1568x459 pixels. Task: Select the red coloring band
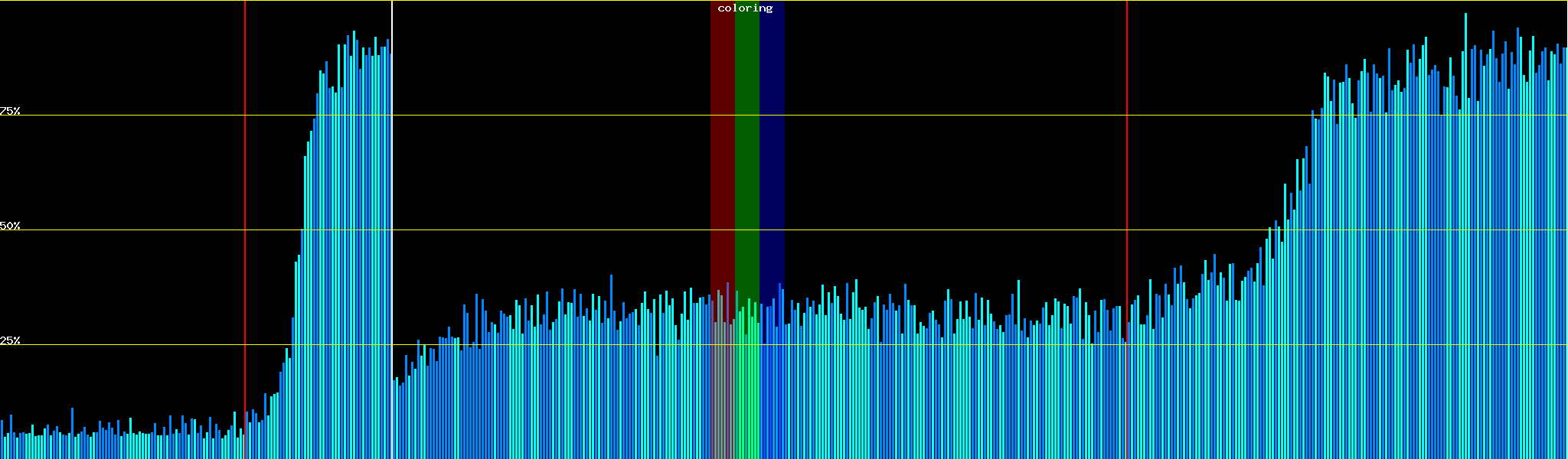click(722, 153)
